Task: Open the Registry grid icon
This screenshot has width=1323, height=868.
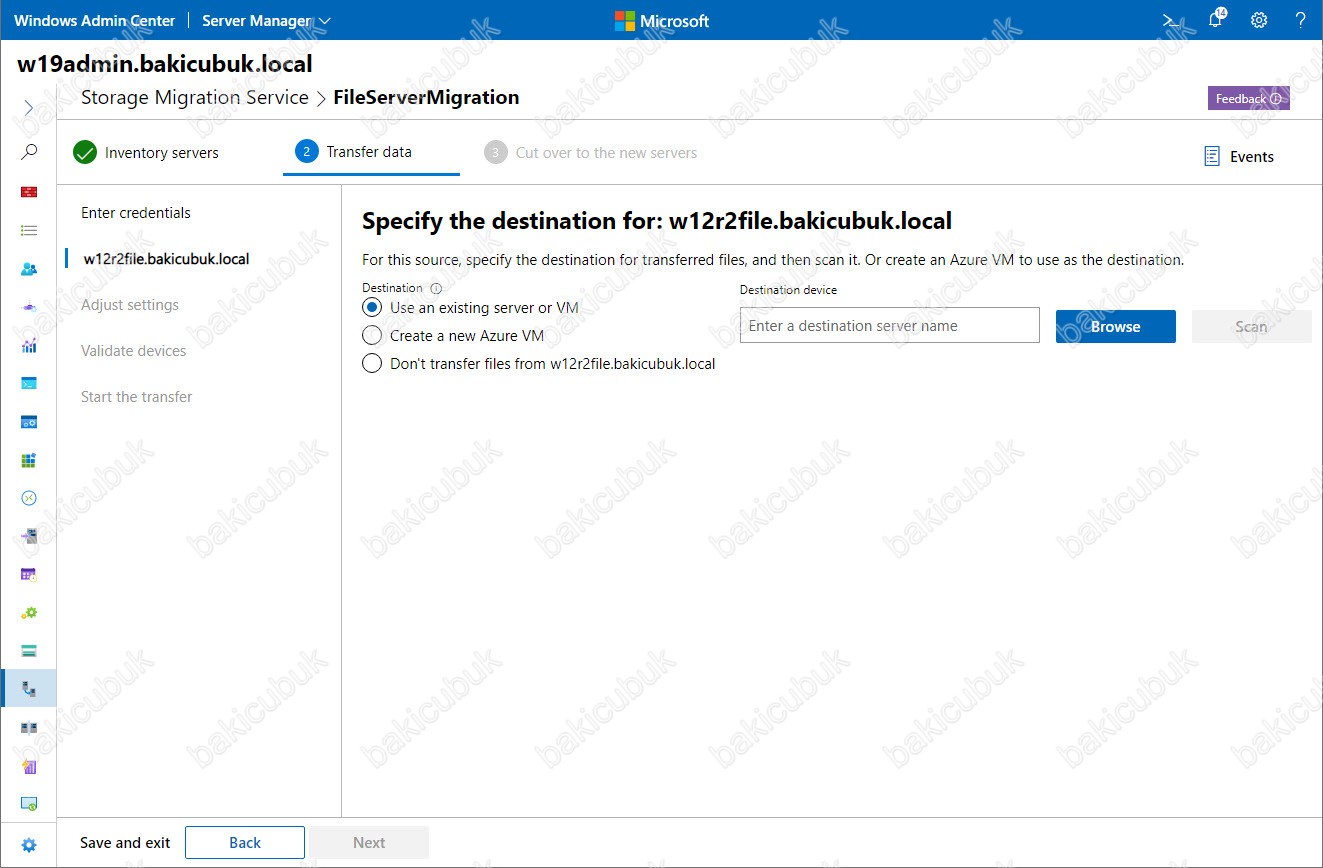Action: coord(29,460)
